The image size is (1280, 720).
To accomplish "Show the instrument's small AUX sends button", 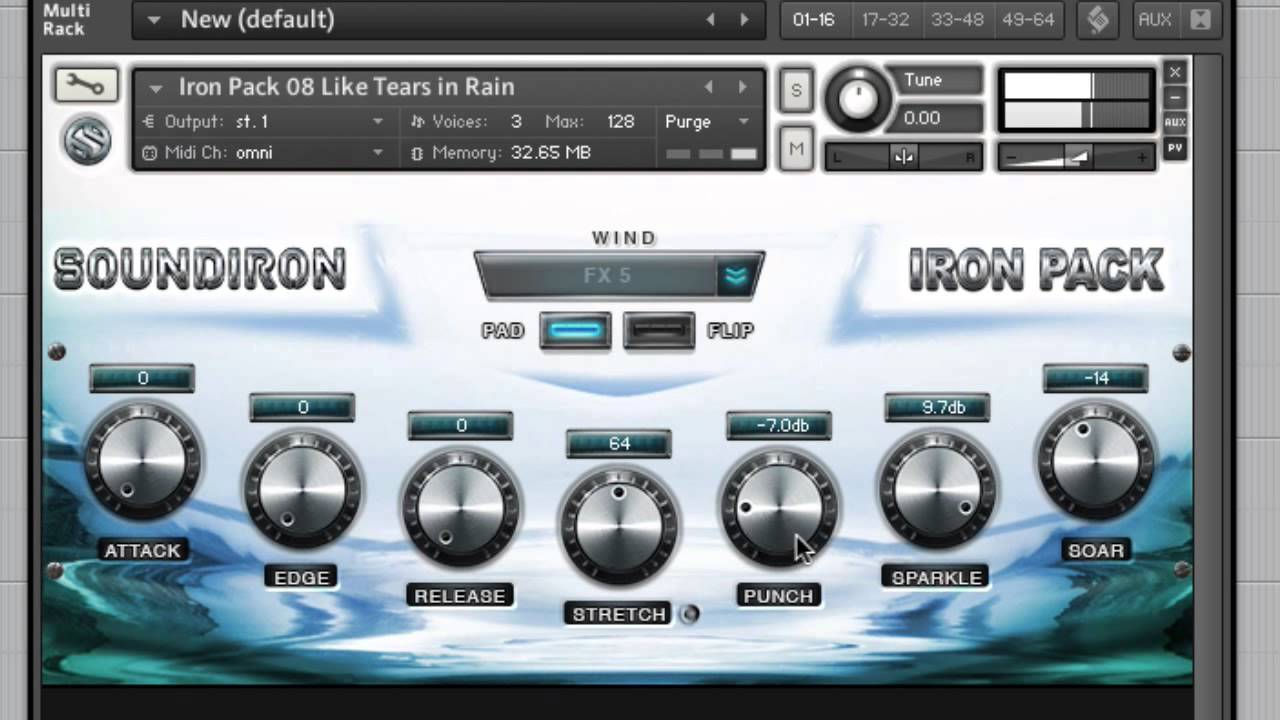I will (x=1175, y=123).
